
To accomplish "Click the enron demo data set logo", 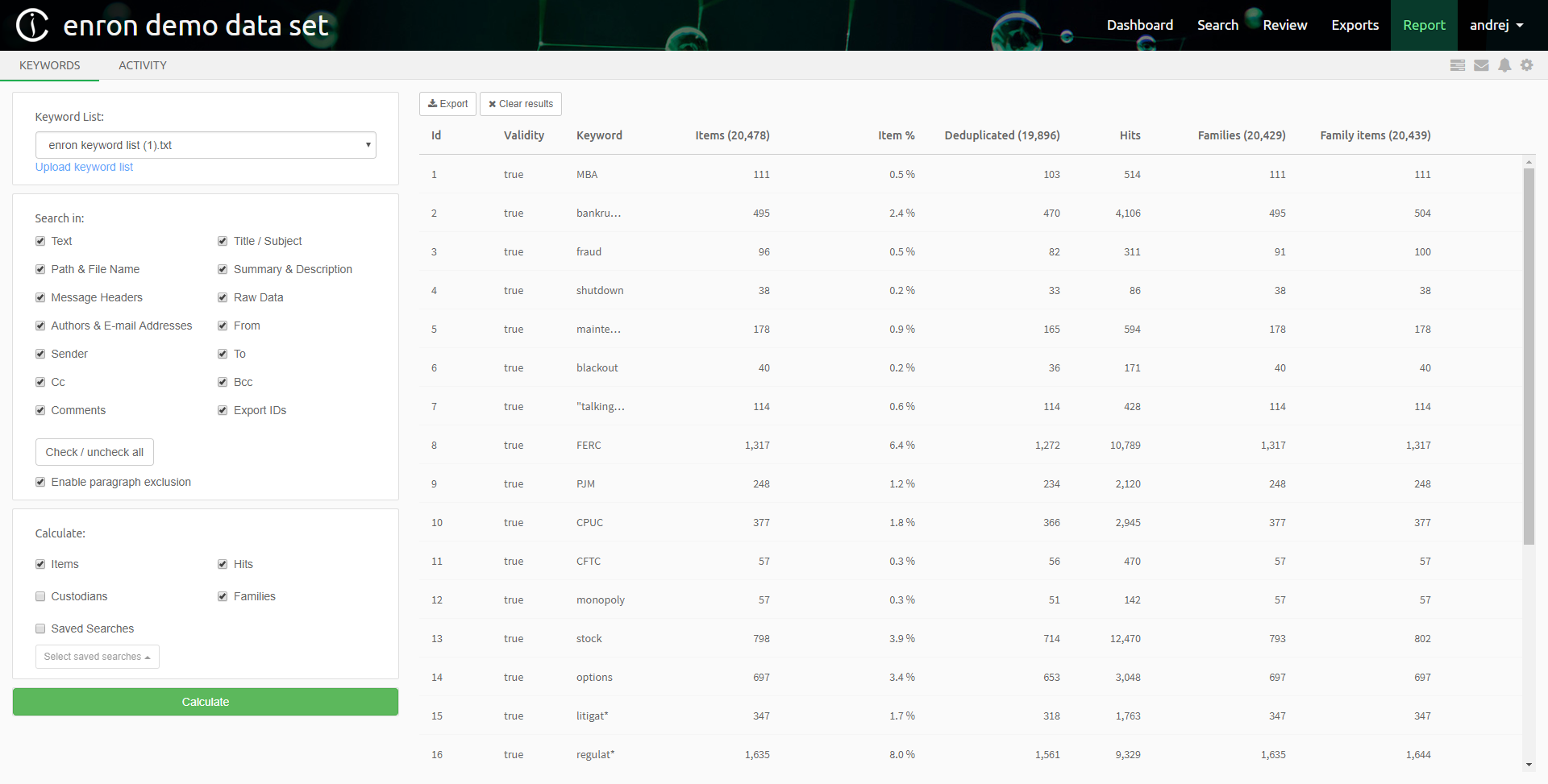I will coord(169,24).
